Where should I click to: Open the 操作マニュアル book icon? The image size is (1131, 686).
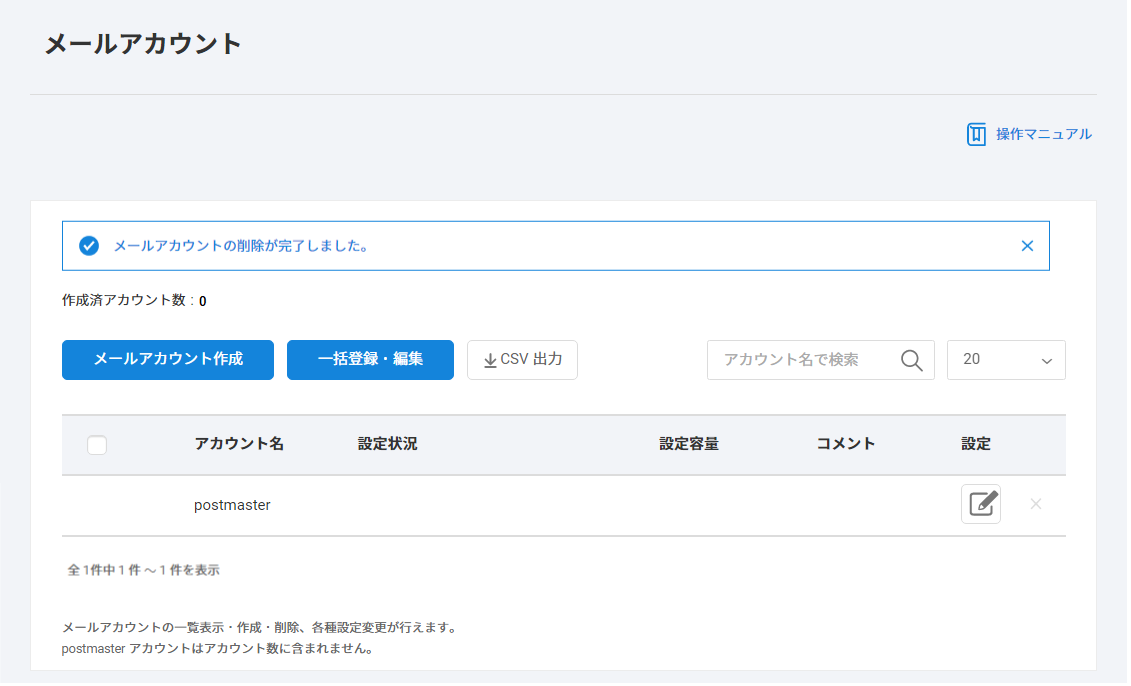pos(976,134)
